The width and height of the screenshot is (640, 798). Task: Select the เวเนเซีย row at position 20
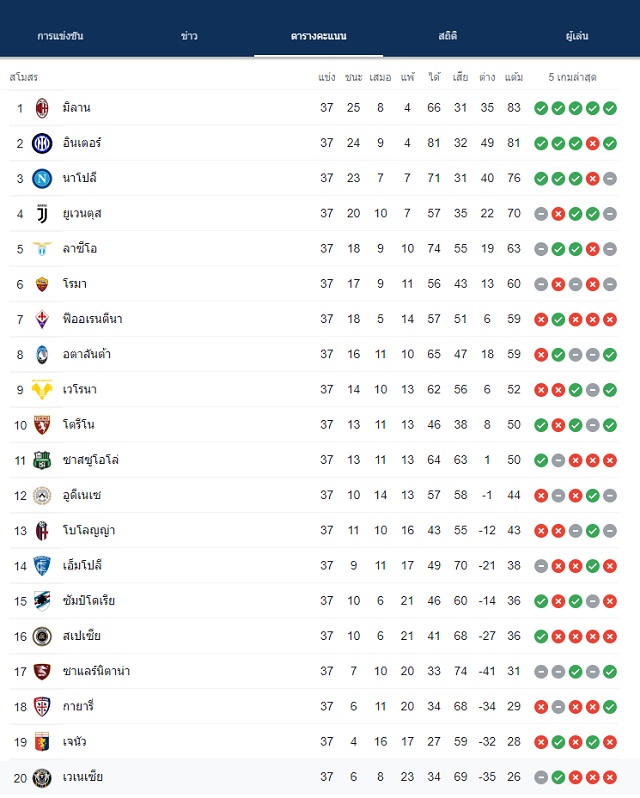click(314, 777)
